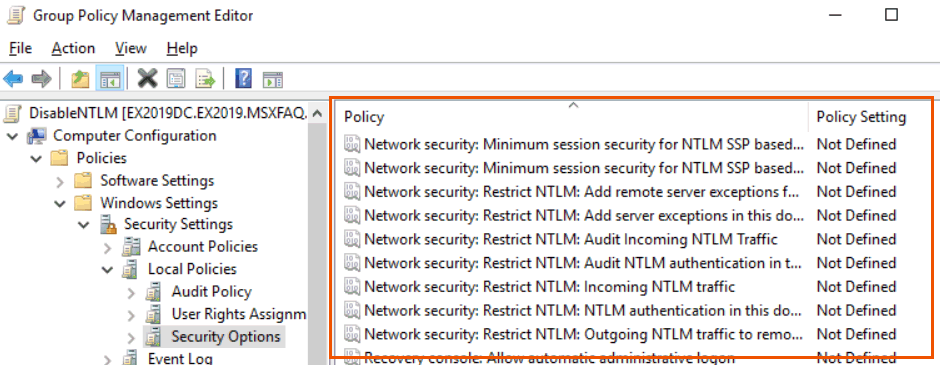This screenshot has height=365, width=940.
Task: Open the Action menu
Action: [x=73, y=49]
